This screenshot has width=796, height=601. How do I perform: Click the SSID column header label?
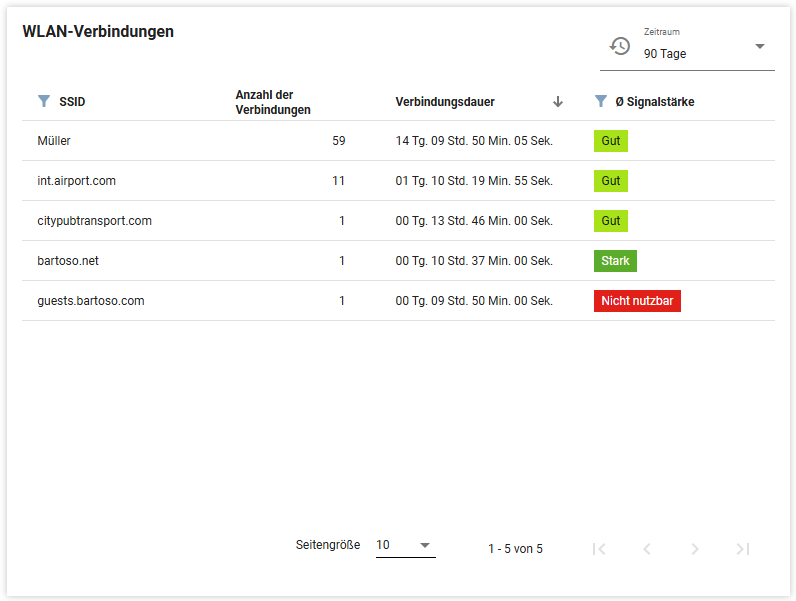point(72,102)
